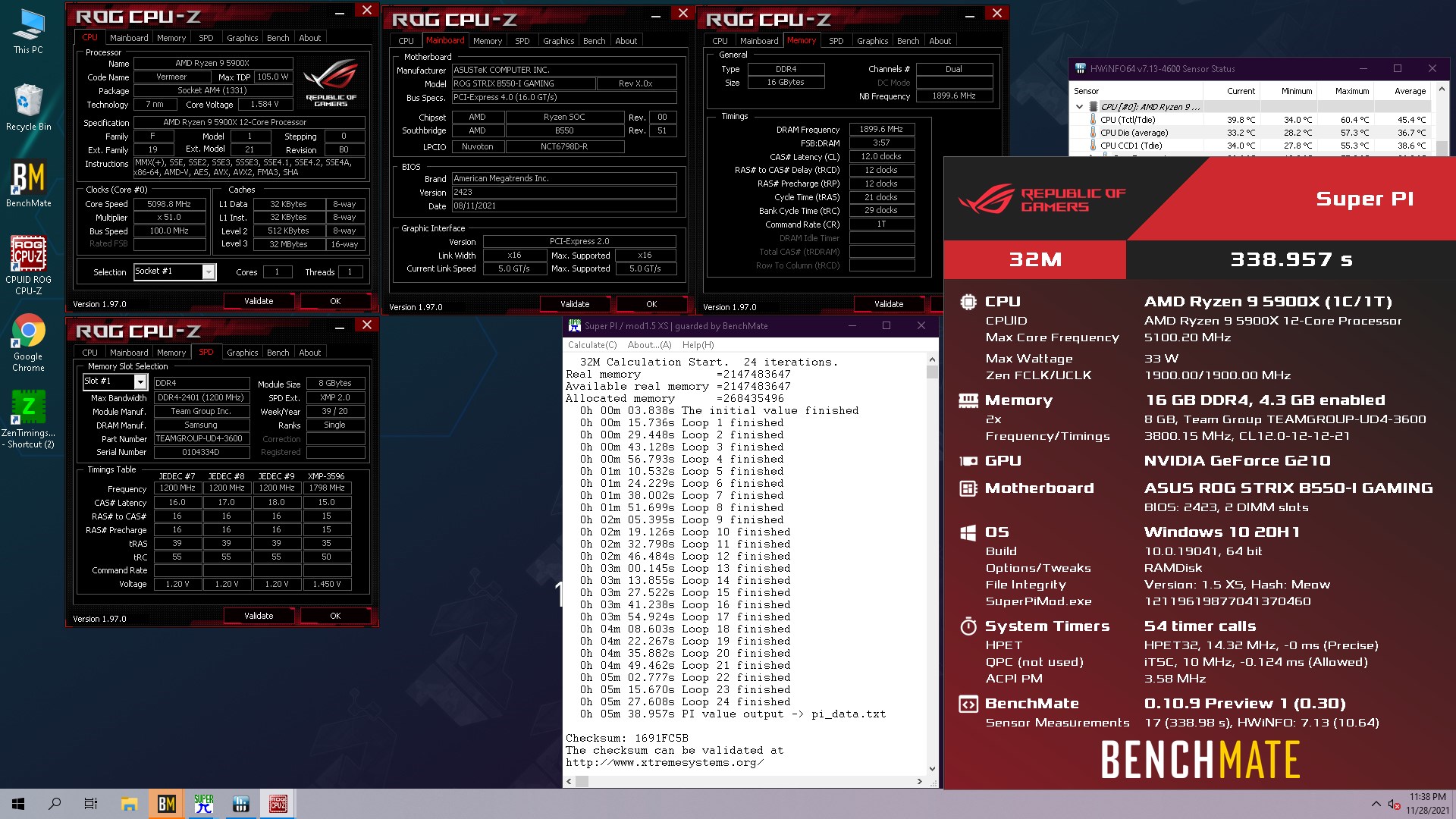This screenshot has width=1456, height=819.
Task: Open Help(H) menu in Super PI
Action: point(698,345)
